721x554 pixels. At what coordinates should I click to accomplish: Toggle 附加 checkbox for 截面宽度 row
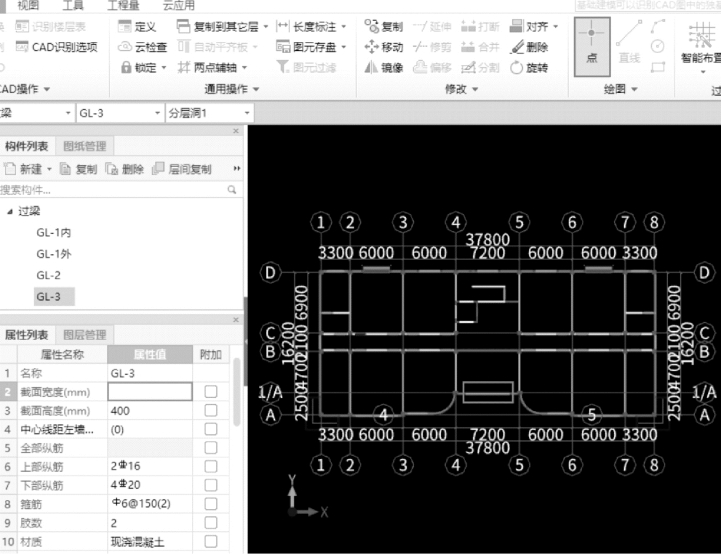point(211,392)
